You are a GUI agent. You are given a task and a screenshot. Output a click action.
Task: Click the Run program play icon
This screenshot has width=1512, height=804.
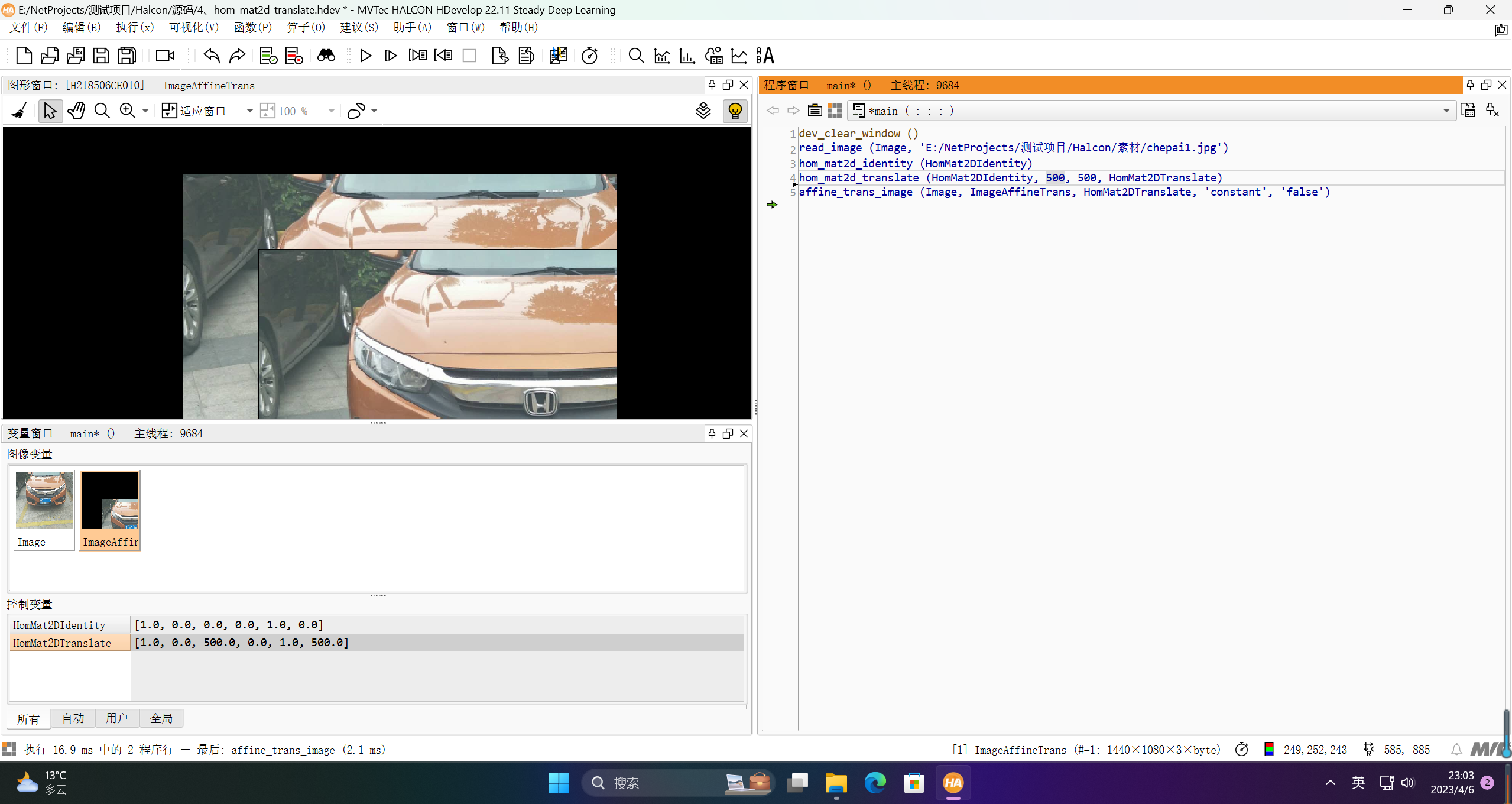365,56
